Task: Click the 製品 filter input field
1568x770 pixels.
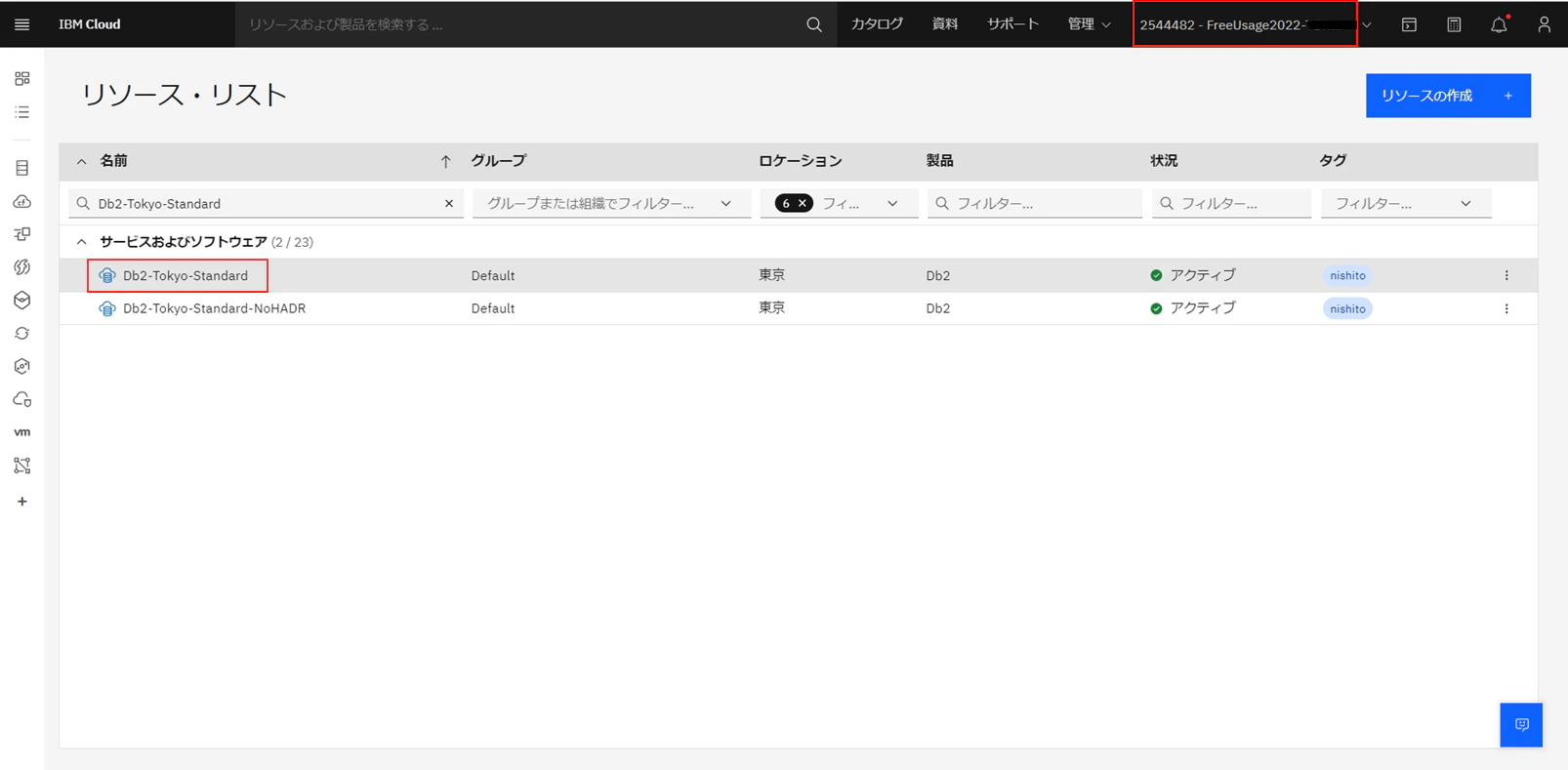Action: tap(1035, 204)
